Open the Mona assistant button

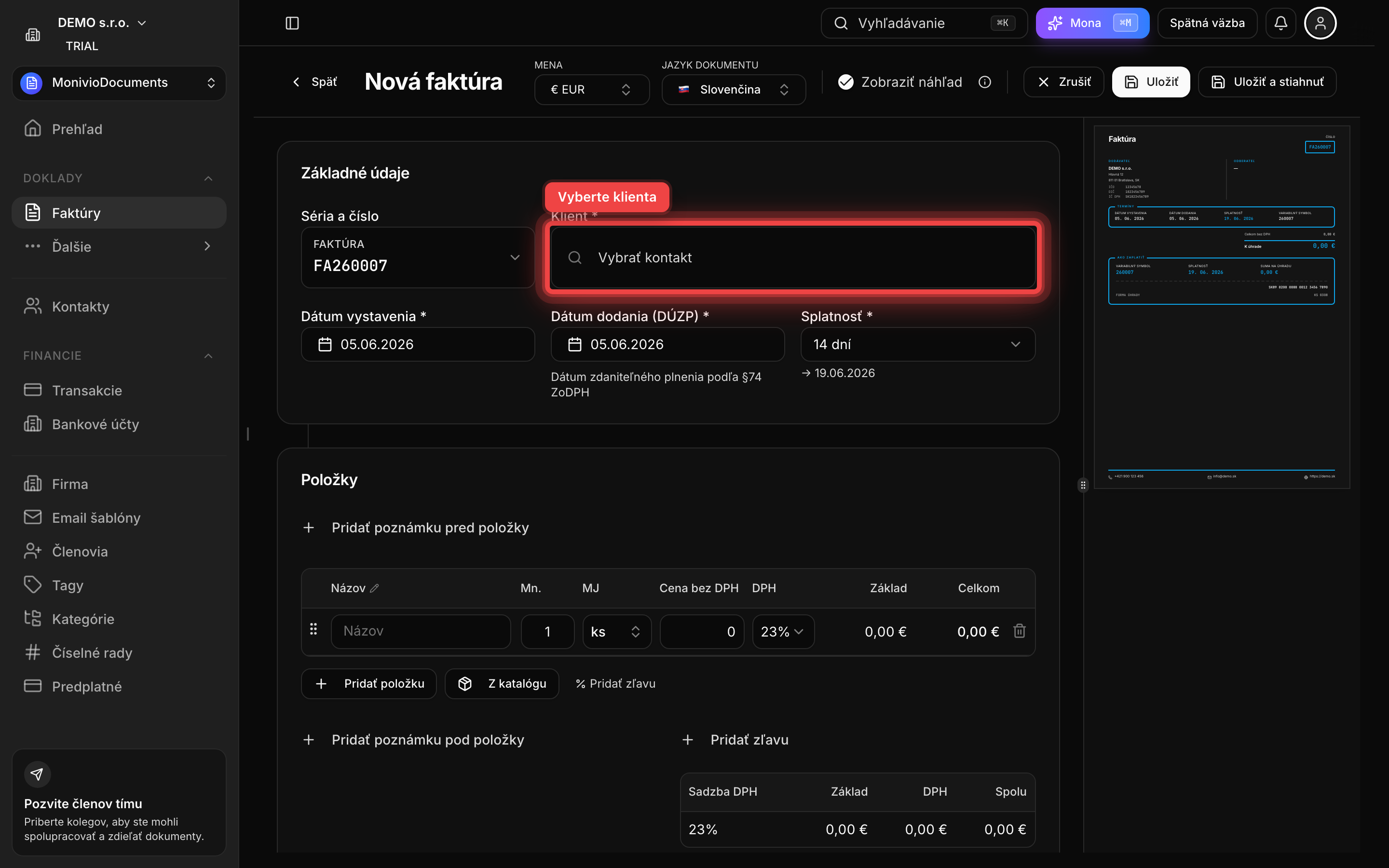point(1092,23)
